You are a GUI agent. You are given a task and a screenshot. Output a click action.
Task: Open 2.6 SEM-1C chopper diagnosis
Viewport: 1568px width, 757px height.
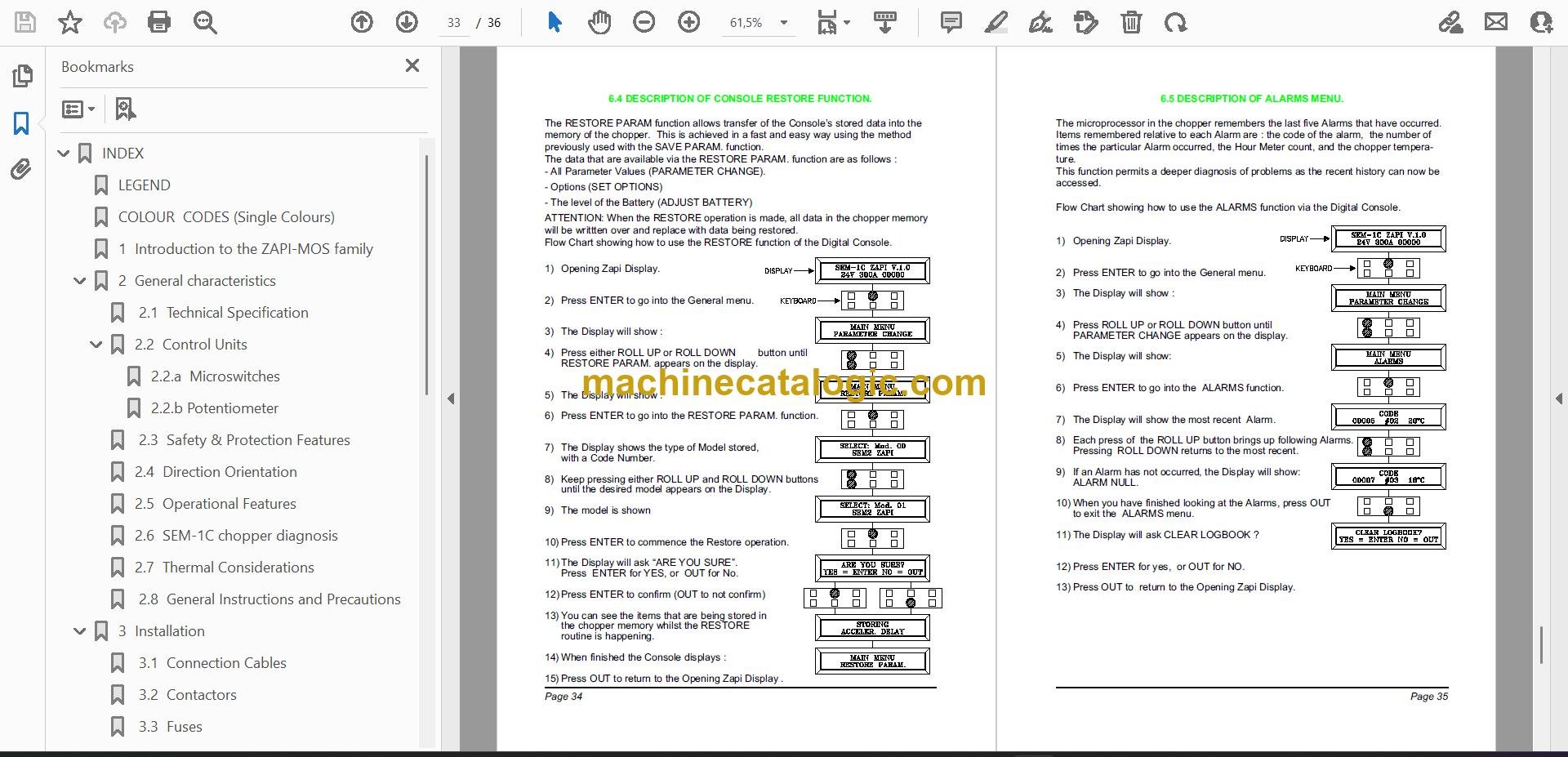point(236,536)
